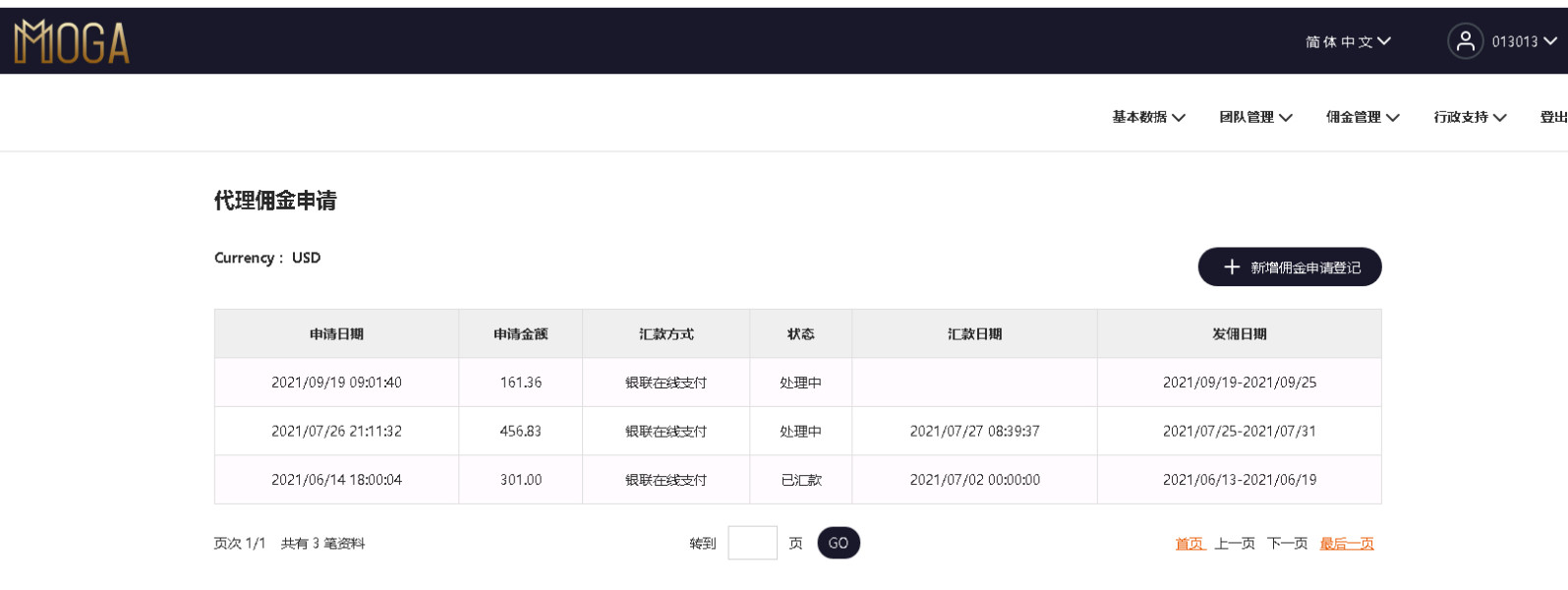Click remittance date 2021/07/02 00:00:00
Screen dimensions: 1568x590
975,480
